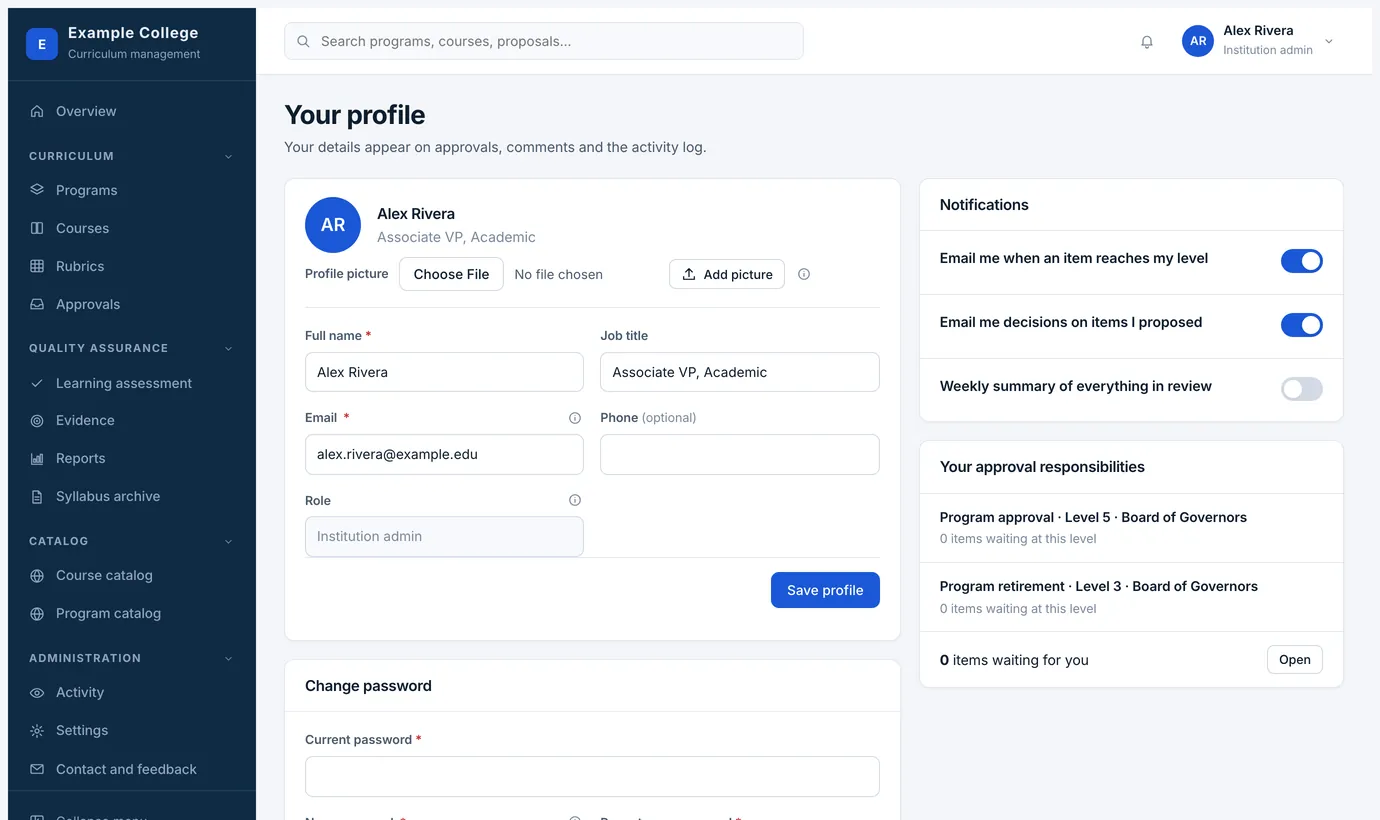Click the Courses book icon

pos(37,228)
